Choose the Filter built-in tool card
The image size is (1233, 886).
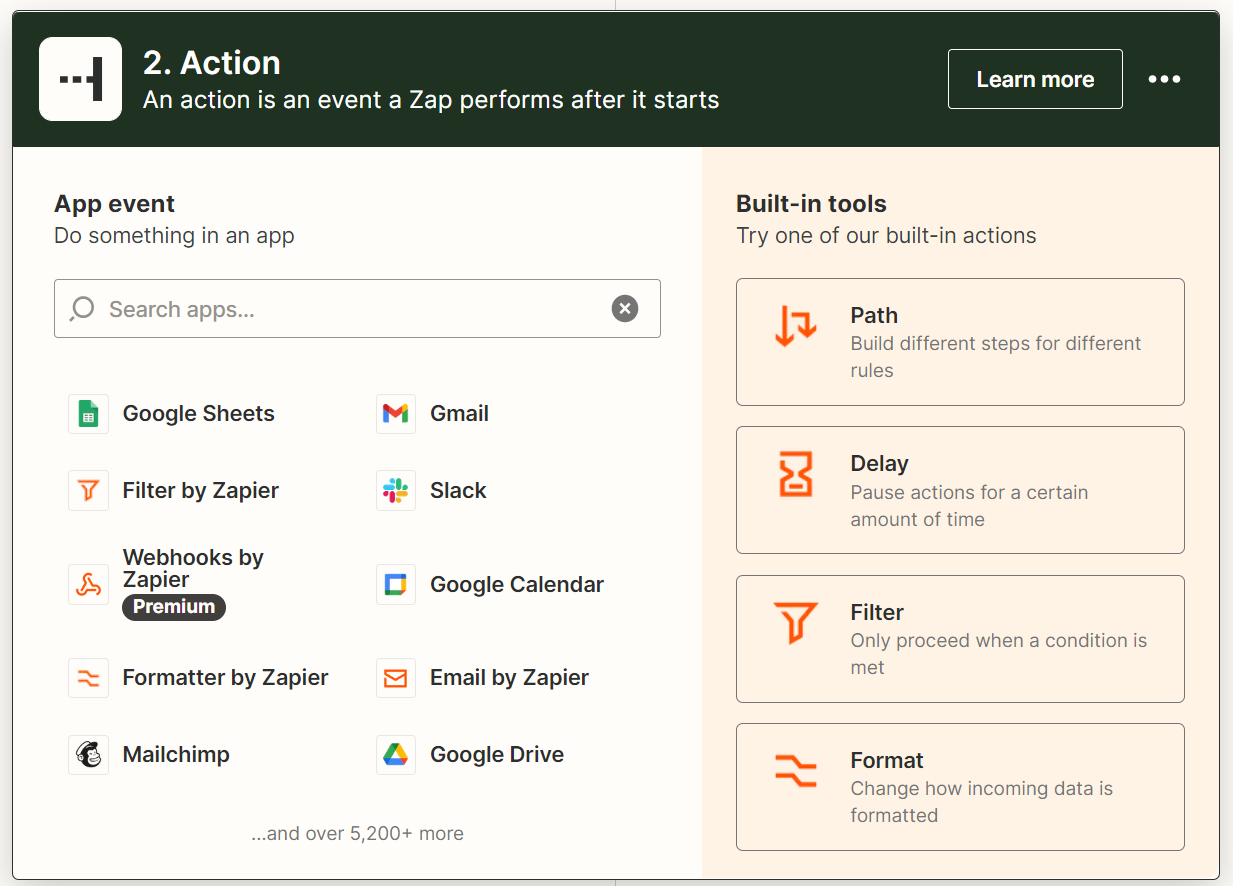[x=960, y=639]
